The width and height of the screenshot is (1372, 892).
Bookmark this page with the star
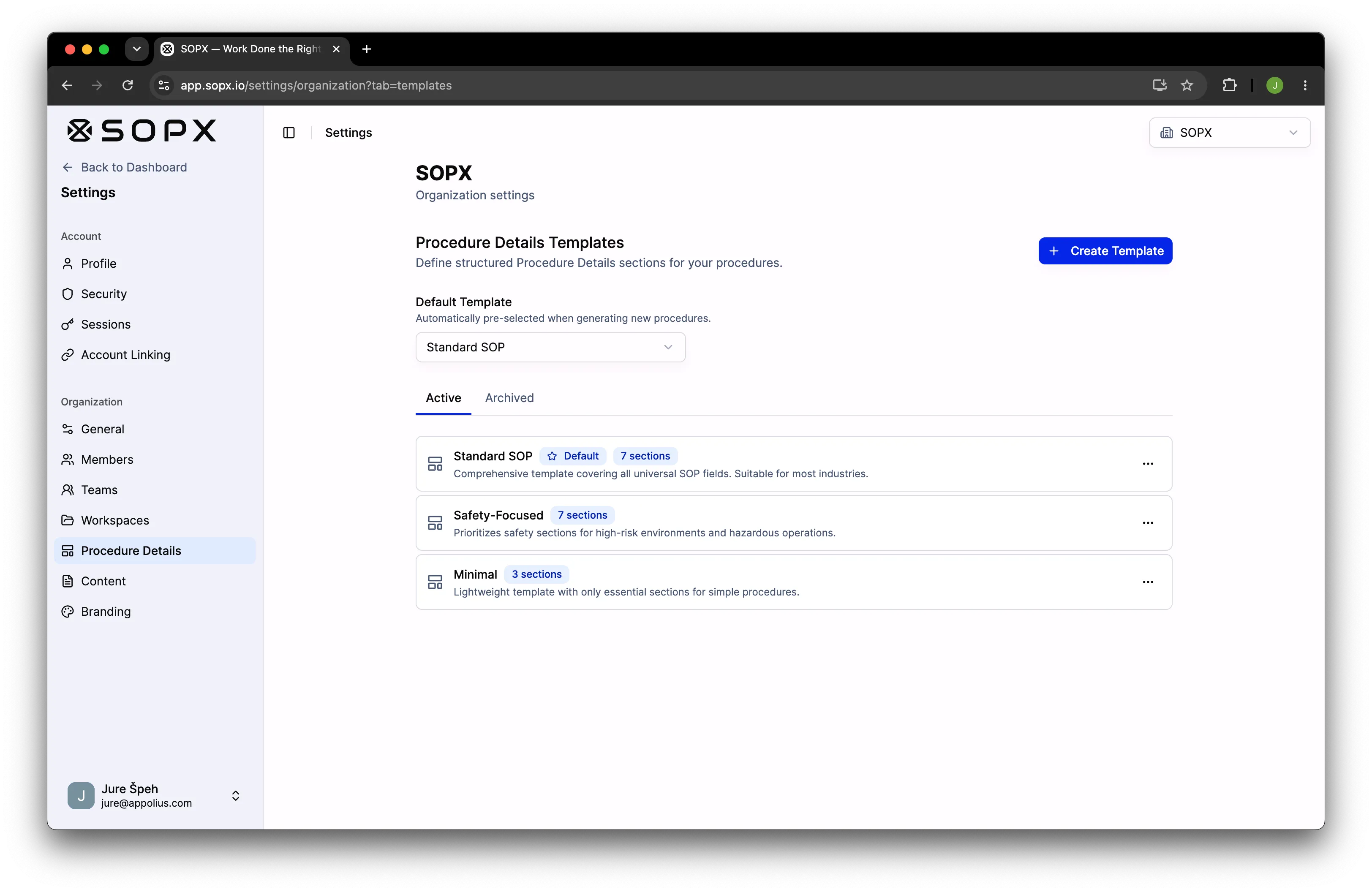click(1187, 85)
